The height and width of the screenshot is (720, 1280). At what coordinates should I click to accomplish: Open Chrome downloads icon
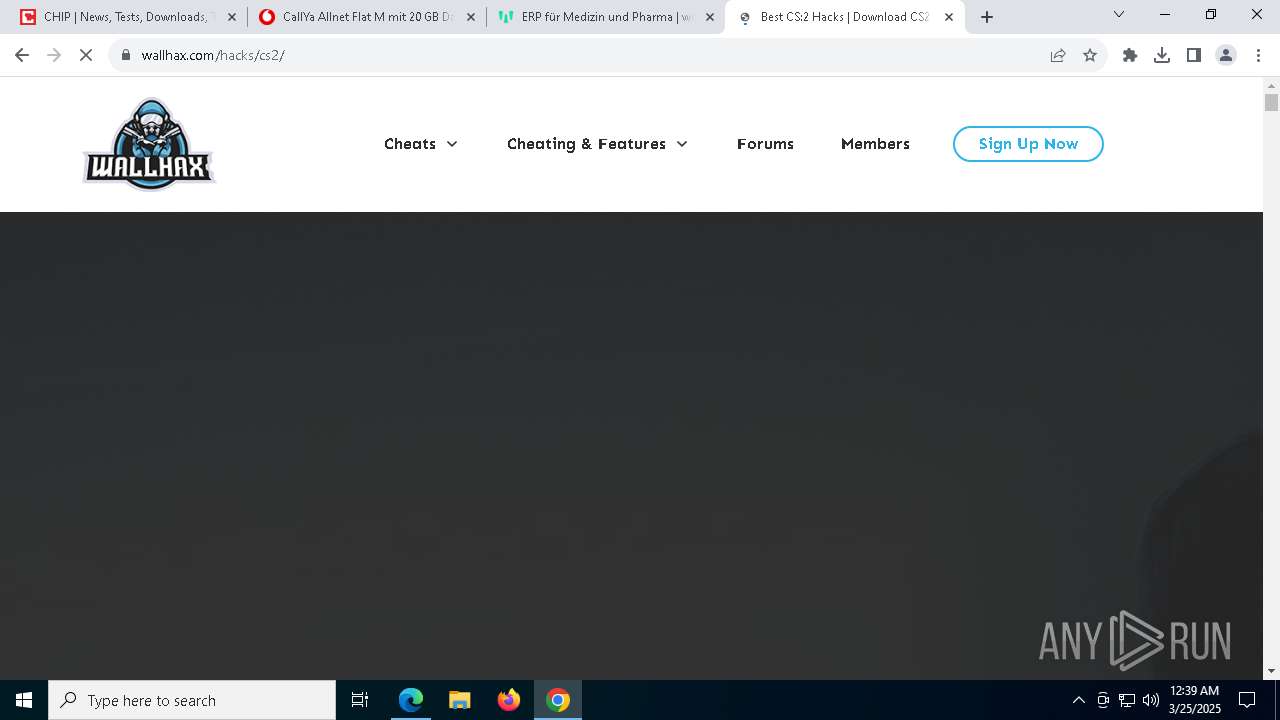[x=1162, y=55]
